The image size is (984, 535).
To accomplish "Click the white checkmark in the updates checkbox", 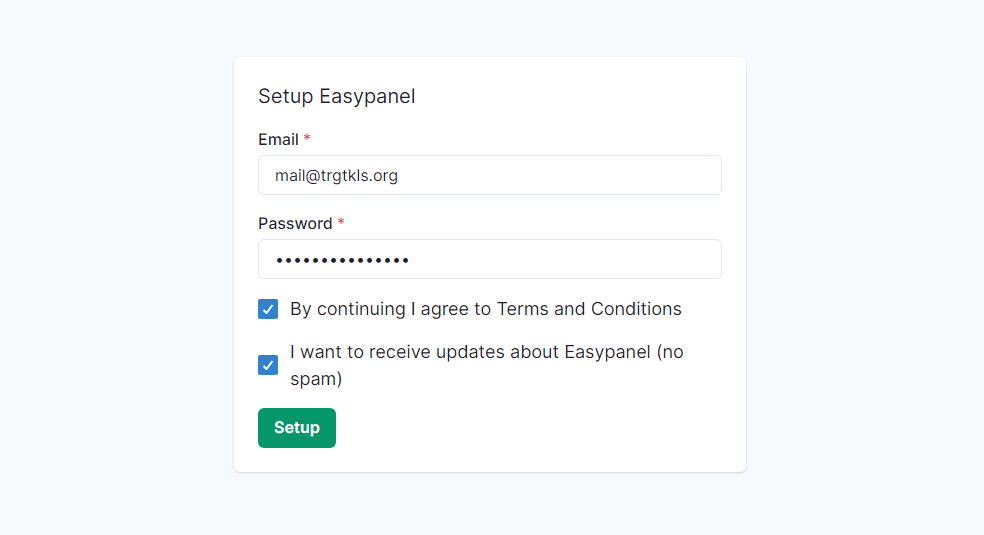I will click(x=268, y=365).
